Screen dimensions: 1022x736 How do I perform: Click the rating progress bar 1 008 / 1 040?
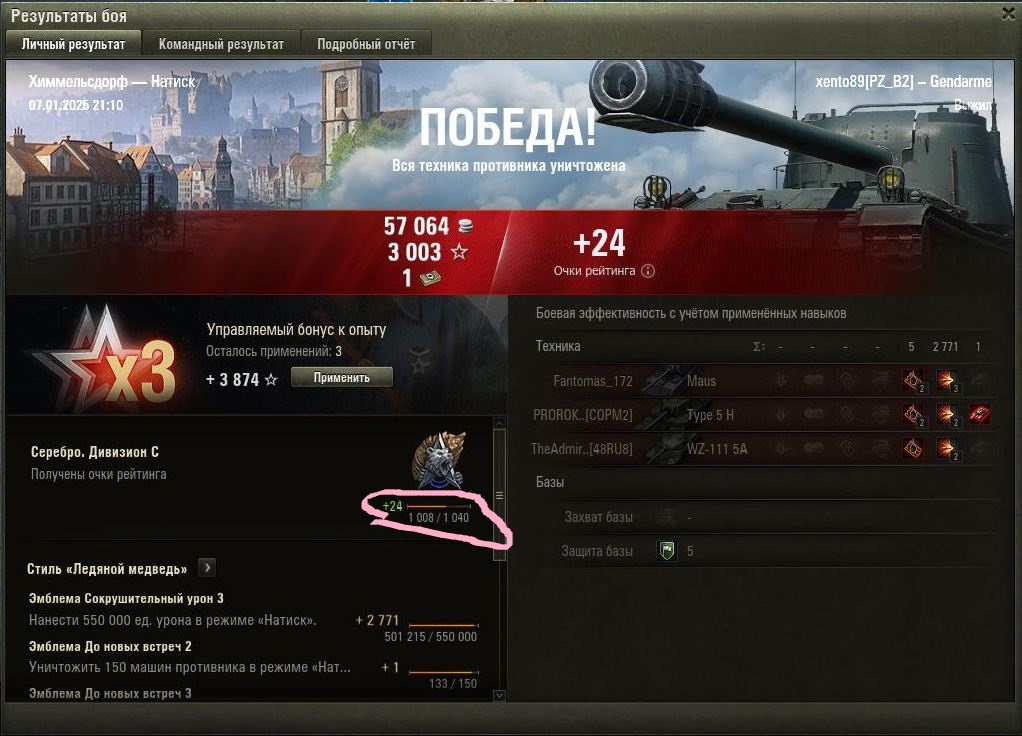coord(439,506)
